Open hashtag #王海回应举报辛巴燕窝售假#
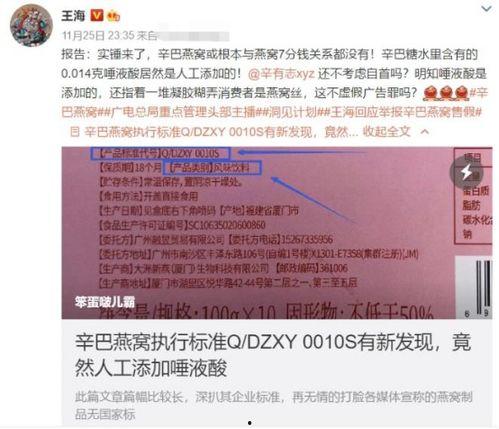499x429 pixels. pyautogui.click(x=403, y=113)
